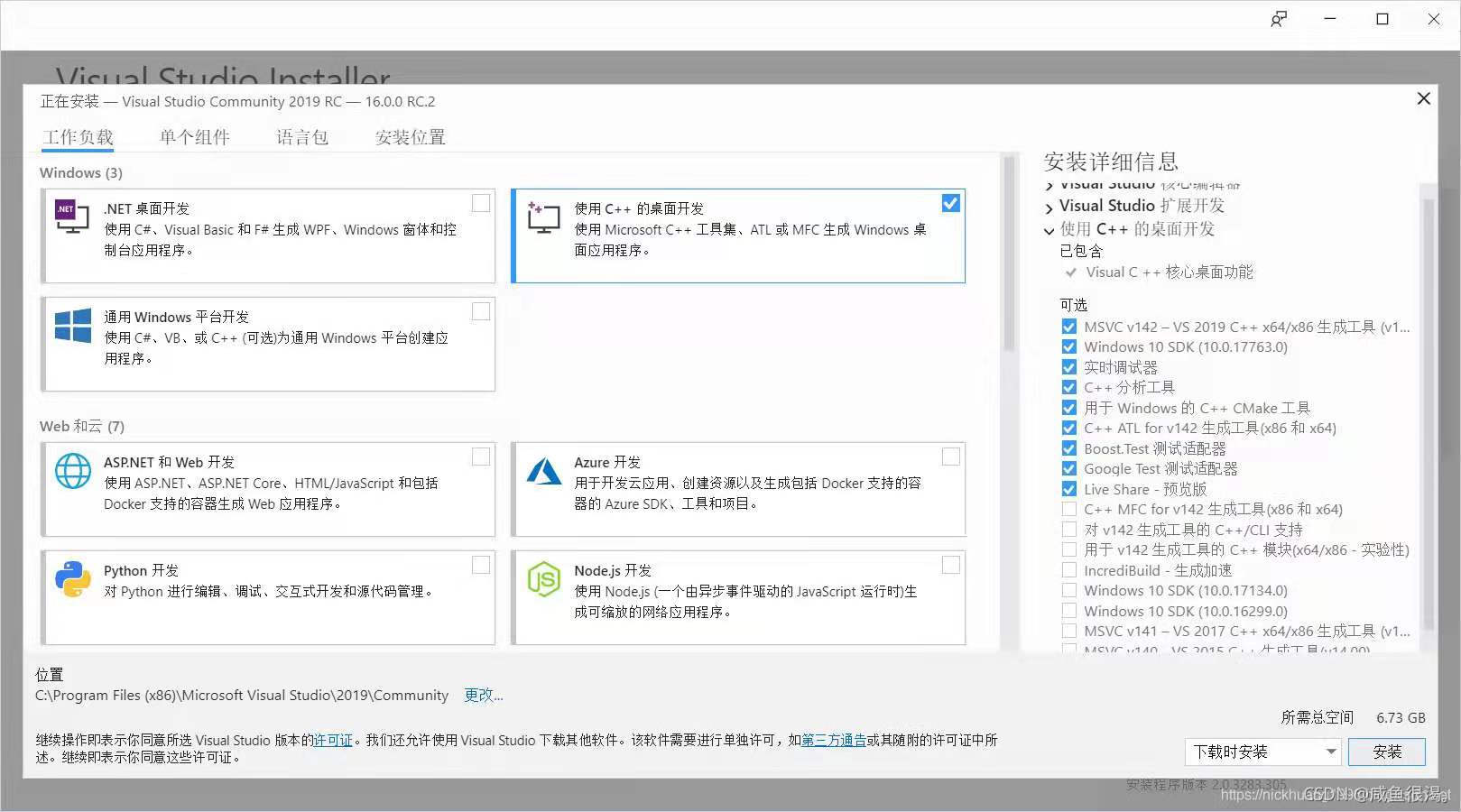The height and width of the screenshot is (812, 1461).
Task: Click the Azure logo icon
Action: coord(544,471)
